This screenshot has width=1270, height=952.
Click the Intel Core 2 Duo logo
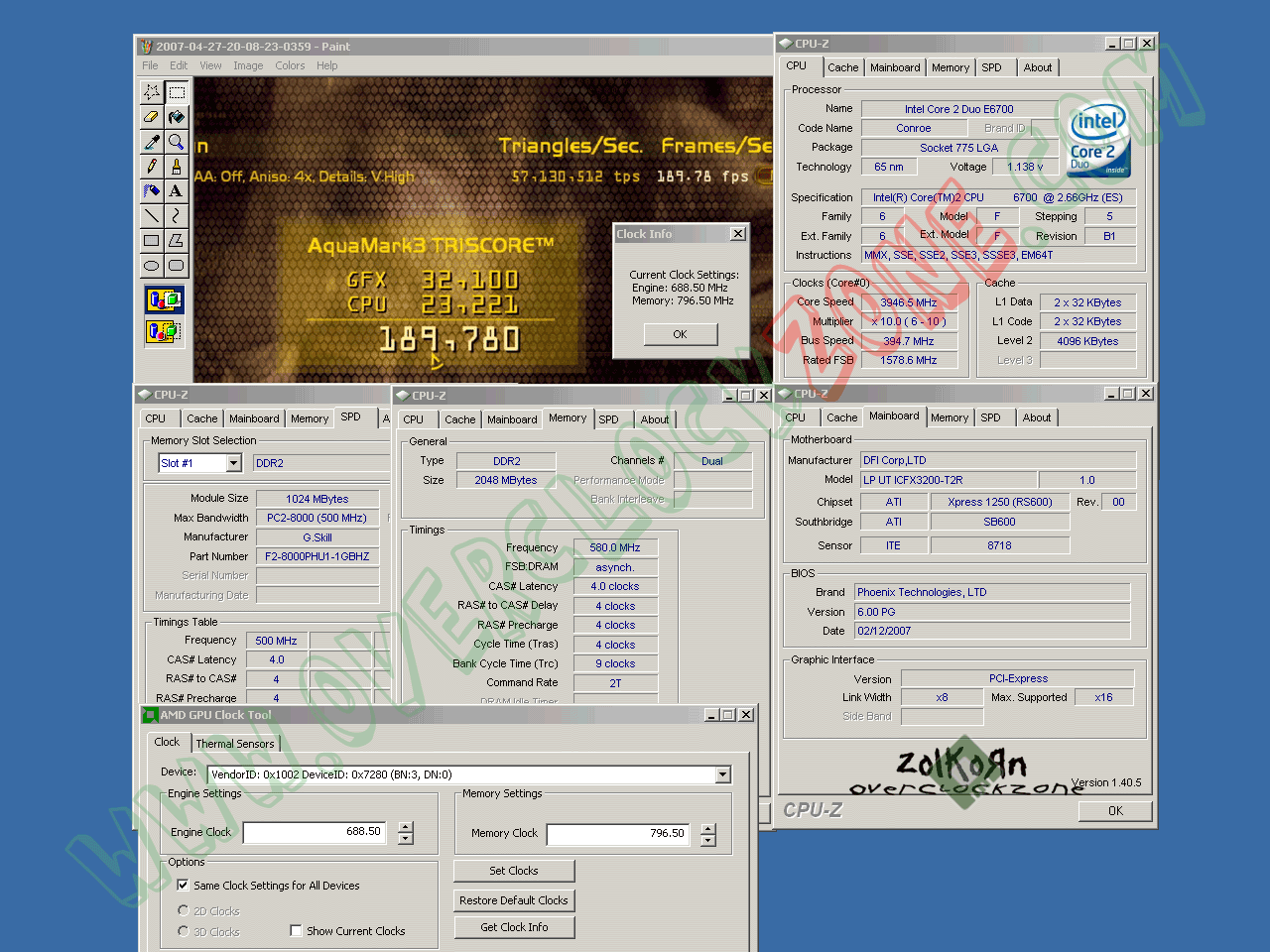pyautogui.click(x=1098, y=140)
